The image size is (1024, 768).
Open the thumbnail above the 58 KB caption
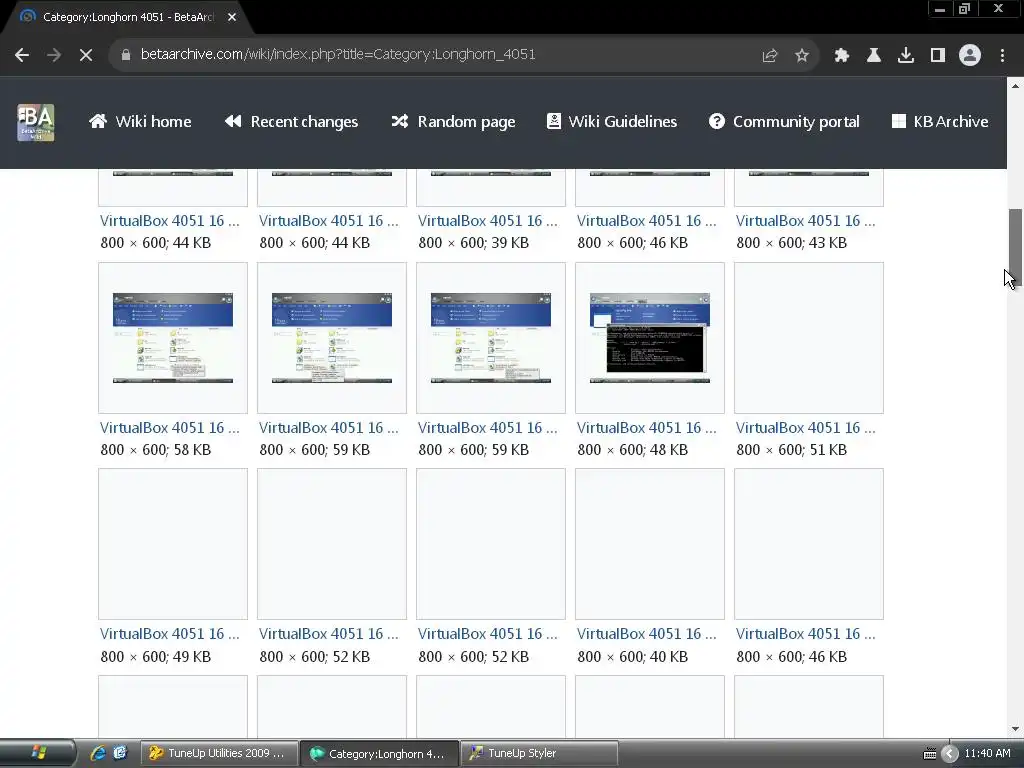[173, 338]
